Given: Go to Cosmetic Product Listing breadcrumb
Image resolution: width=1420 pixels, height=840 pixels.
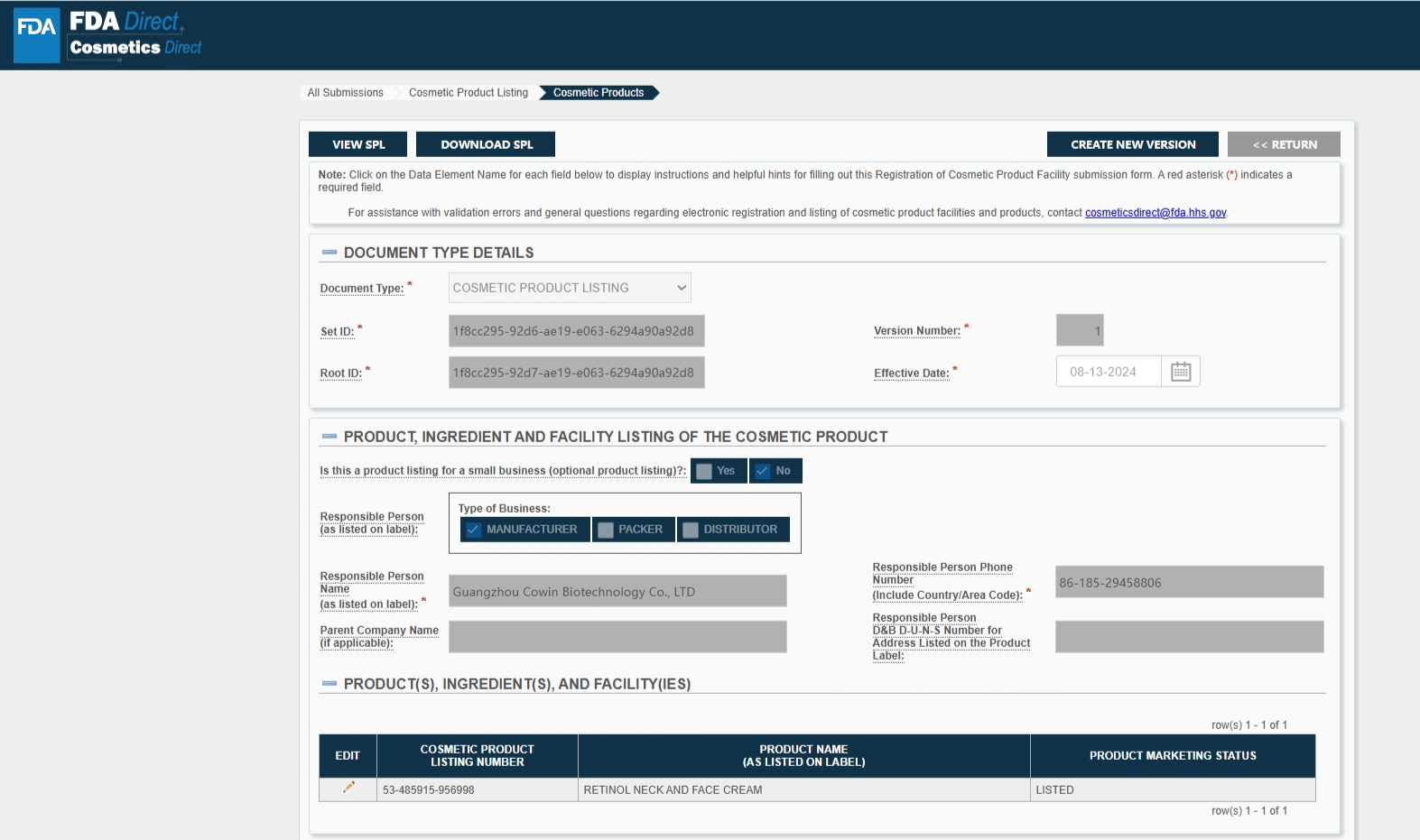Looking at the screenshot, I should coord(469,93).
